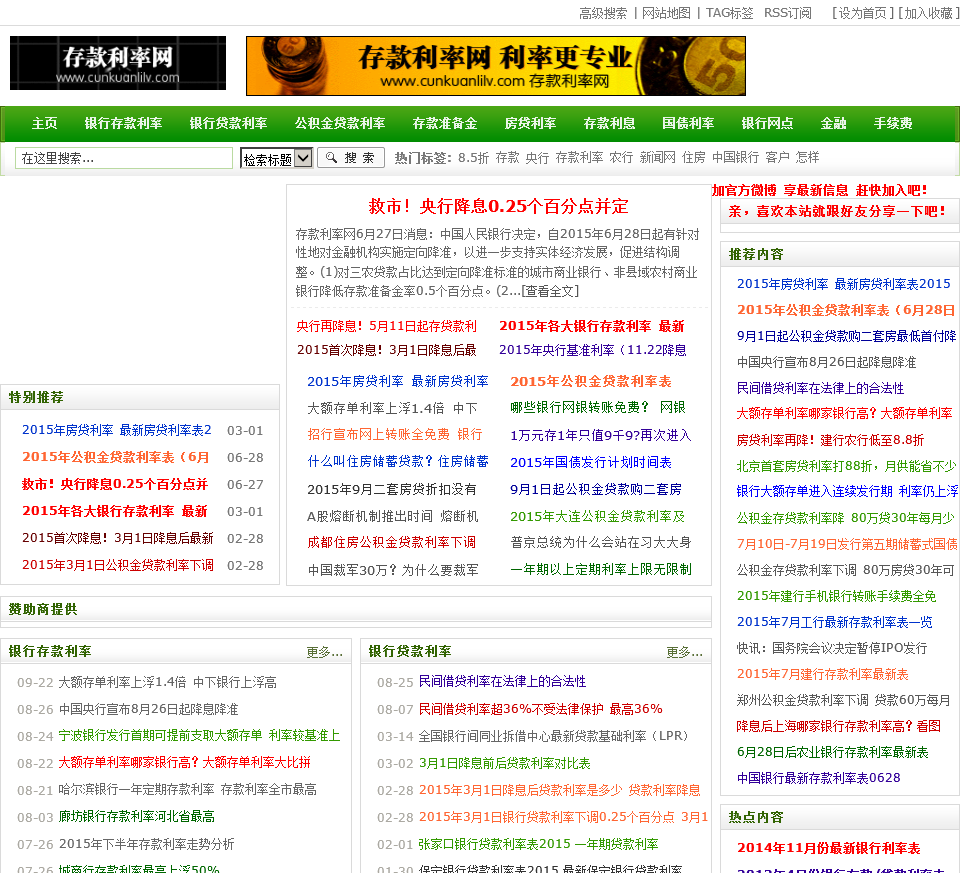Screen dimensions: 960x873
Task: Open 存款准备金 navigation menu item
Action: pos(445,123)
